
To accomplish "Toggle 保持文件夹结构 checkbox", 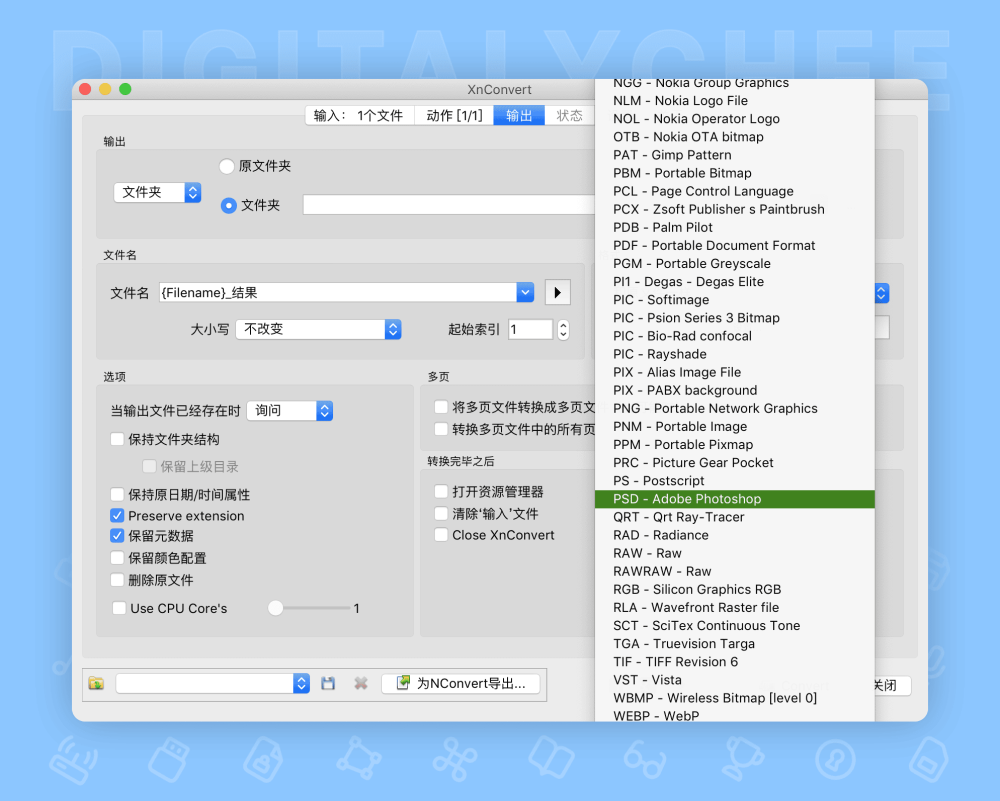I will coord(117,439).
